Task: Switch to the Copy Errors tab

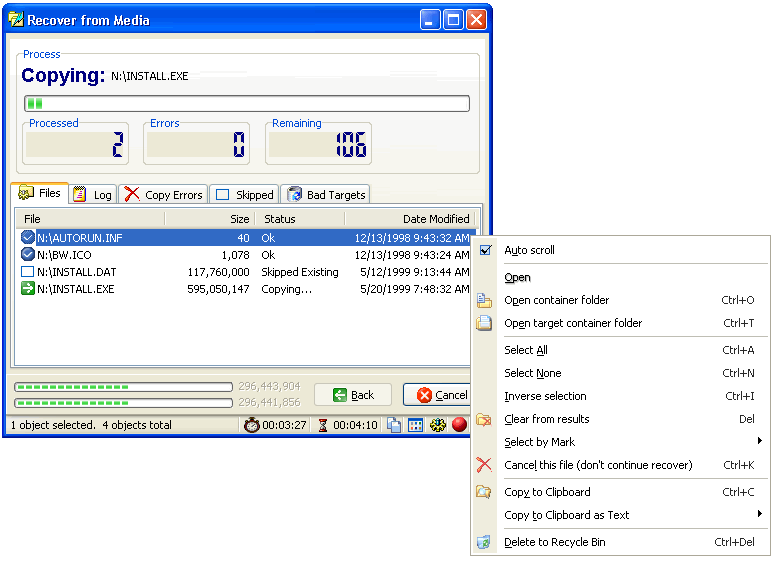Action: click(x=163, y=195)
